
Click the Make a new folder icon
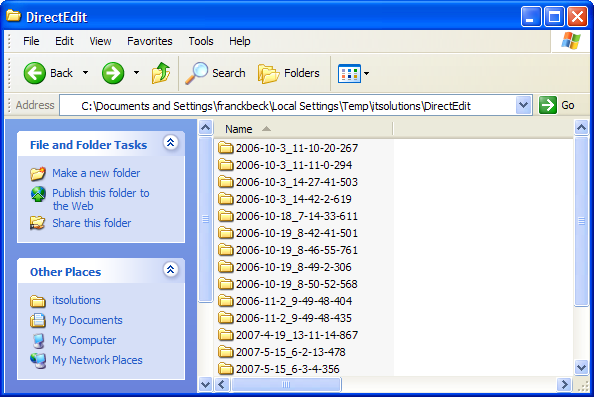pyautogui.click(x=38, y=173)
